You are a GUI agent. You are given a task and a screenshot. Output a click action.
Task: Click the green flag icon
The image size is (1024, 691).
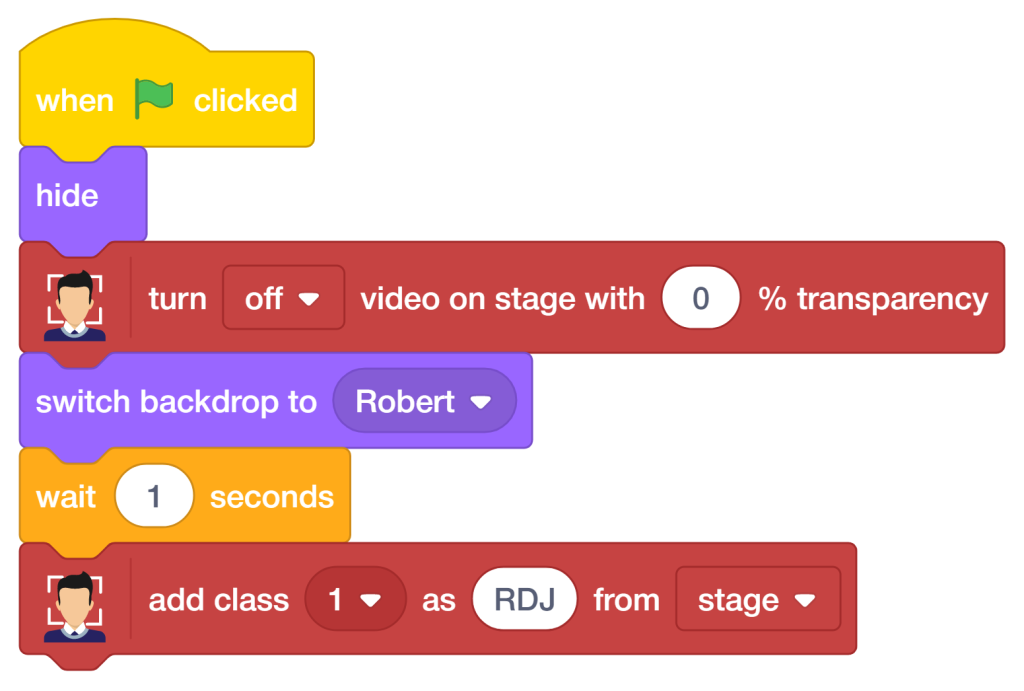point(153,99)
